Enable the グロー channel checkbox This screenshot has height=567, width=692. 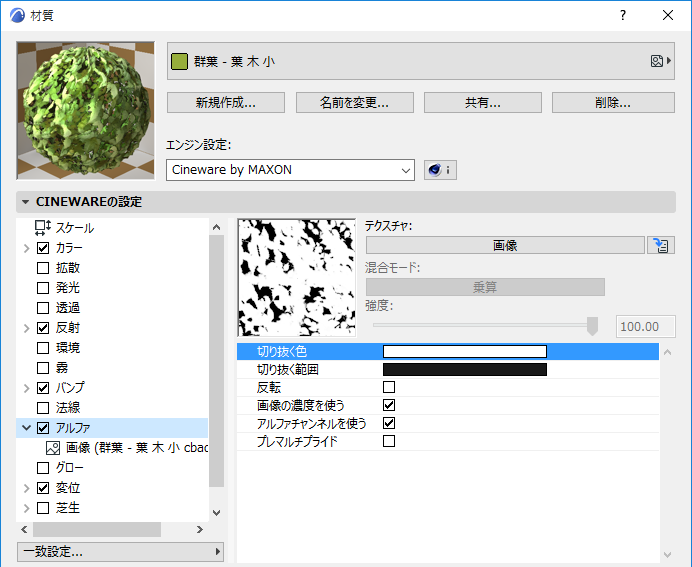tap(43, 468)
